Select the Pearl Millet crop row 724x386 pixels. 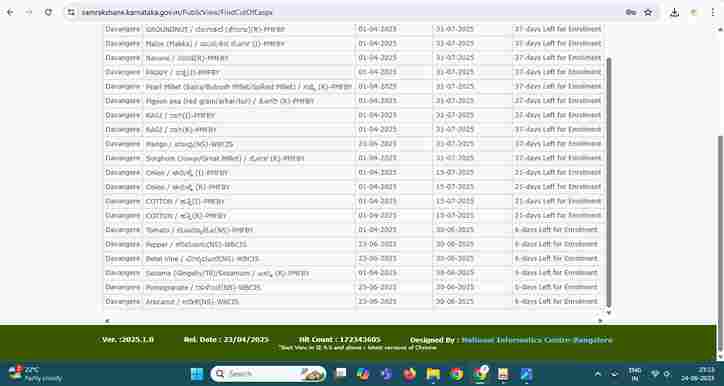(354, 86)
